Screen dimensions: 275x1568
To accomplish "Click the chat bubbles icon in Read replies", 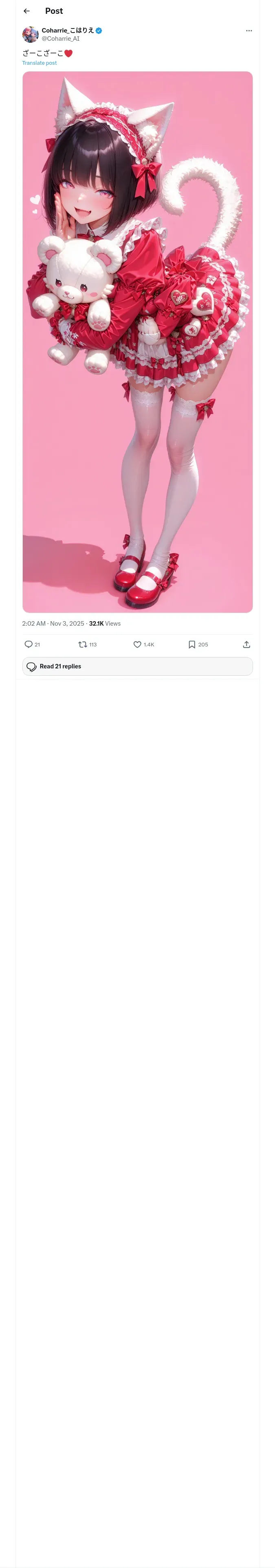I will coord(32,666).
